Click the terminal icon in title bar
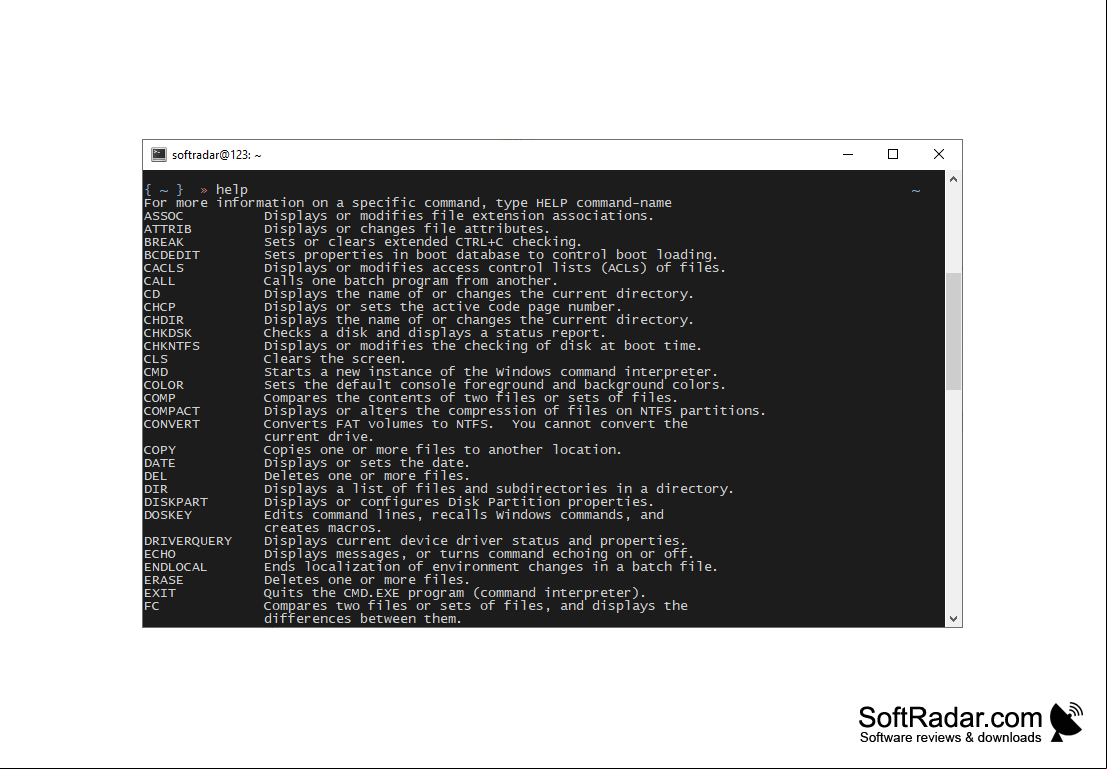This screenshot has width=1107, height=769. (159, 155)
